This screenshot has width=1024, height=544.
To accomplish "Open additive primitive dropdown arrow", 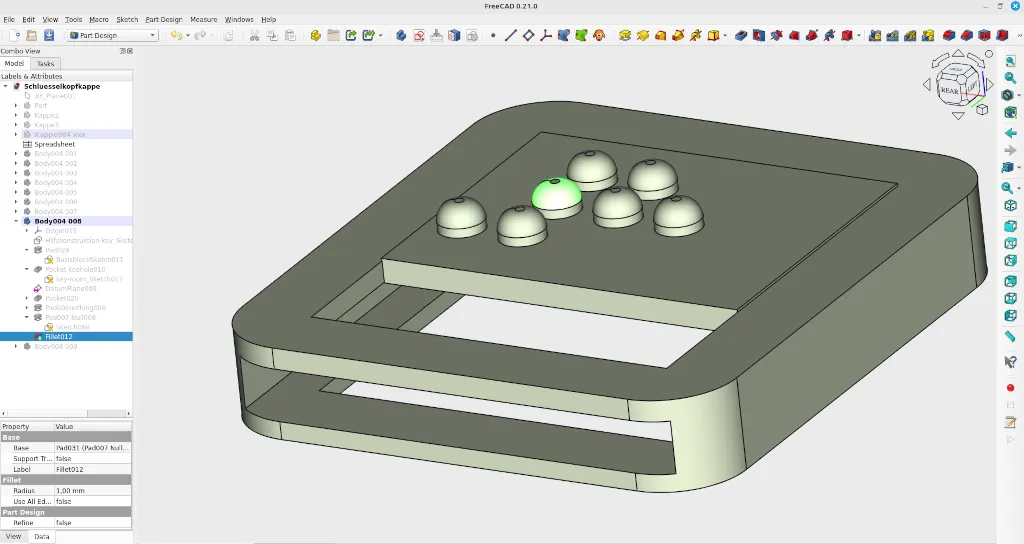I will (x=724, y=35).
